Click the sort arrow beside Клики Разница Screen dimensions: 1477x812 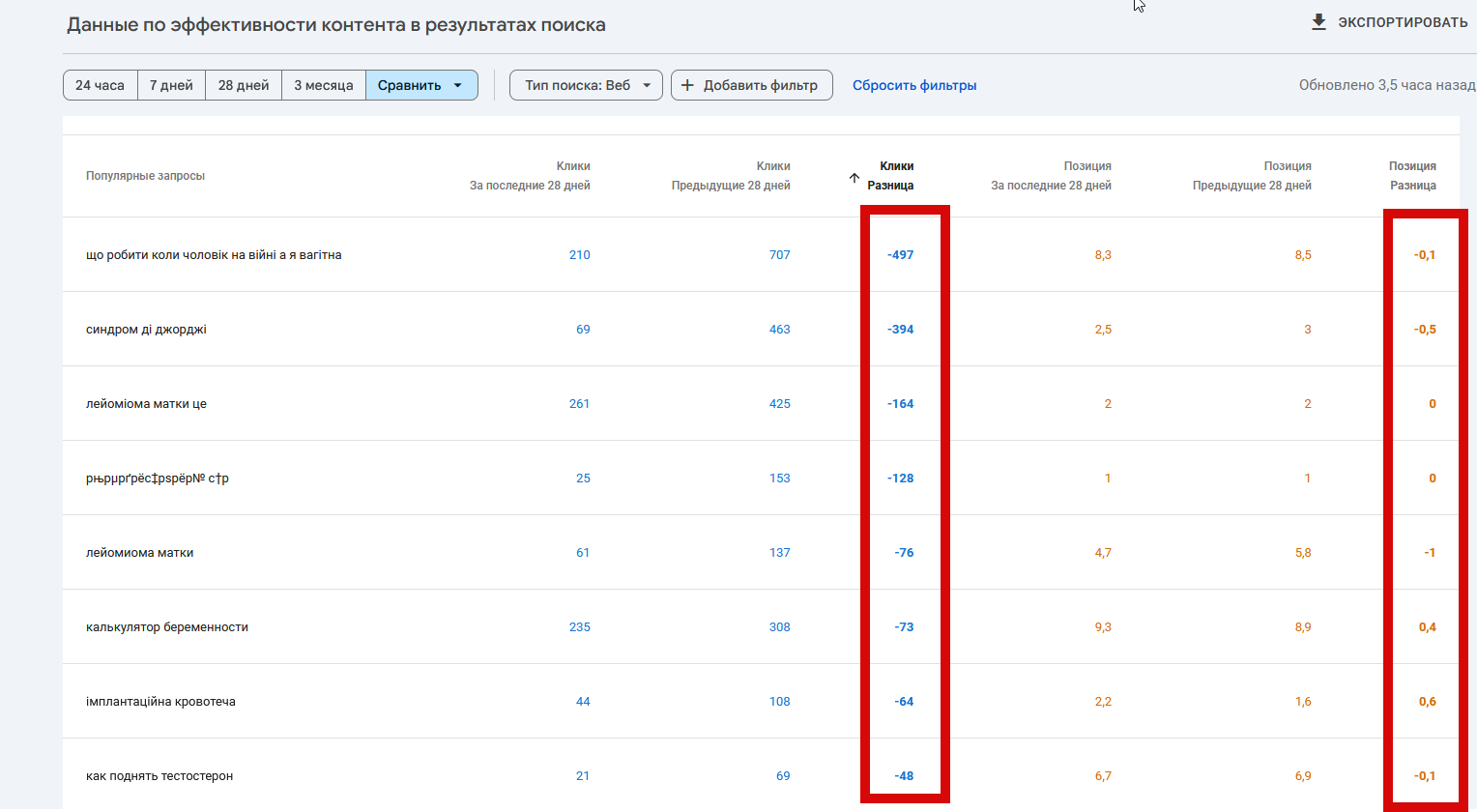point(854,178)
